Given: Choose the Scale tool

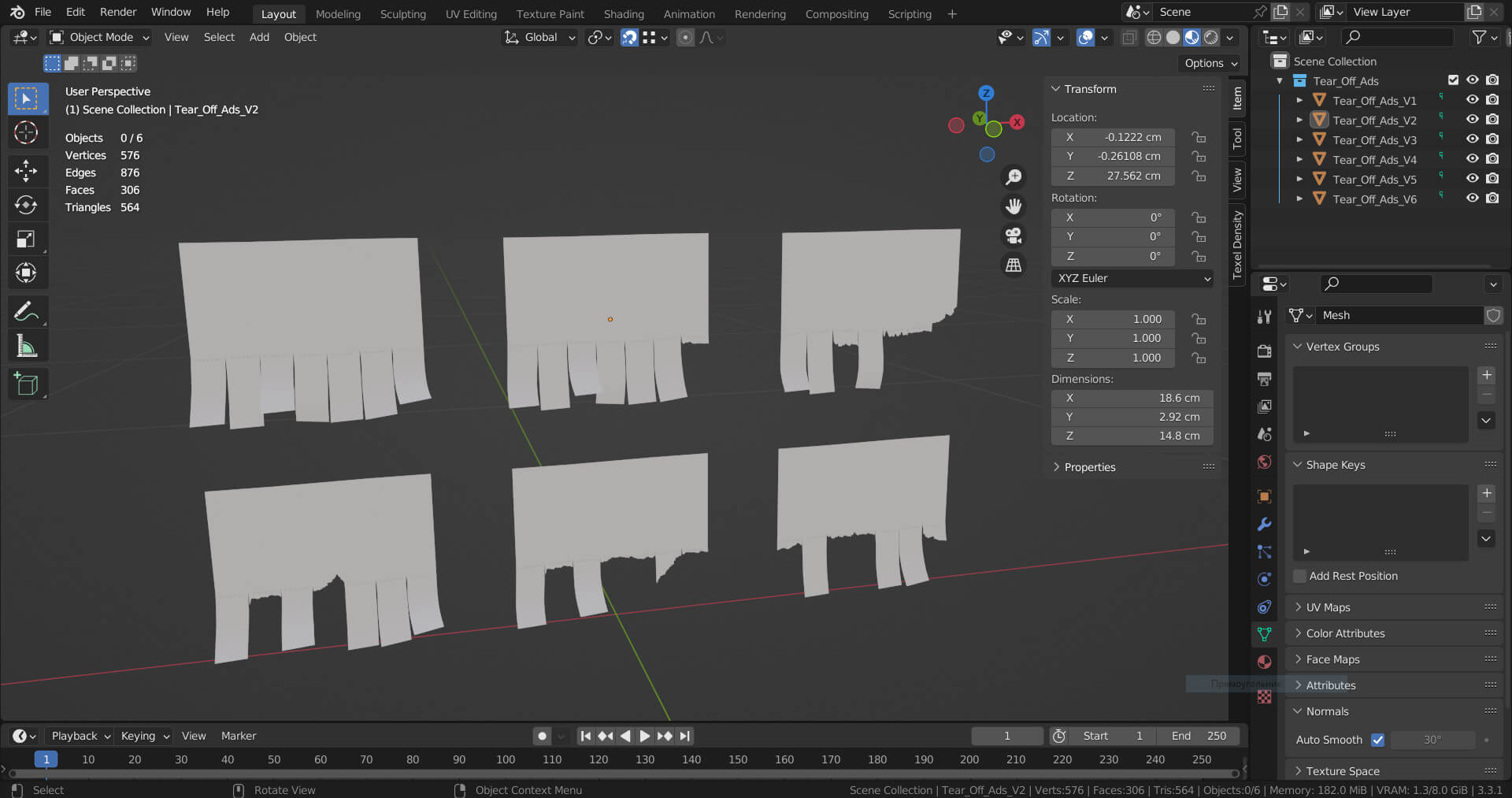Looking at the screenshot, I should [x=26, y=239].
